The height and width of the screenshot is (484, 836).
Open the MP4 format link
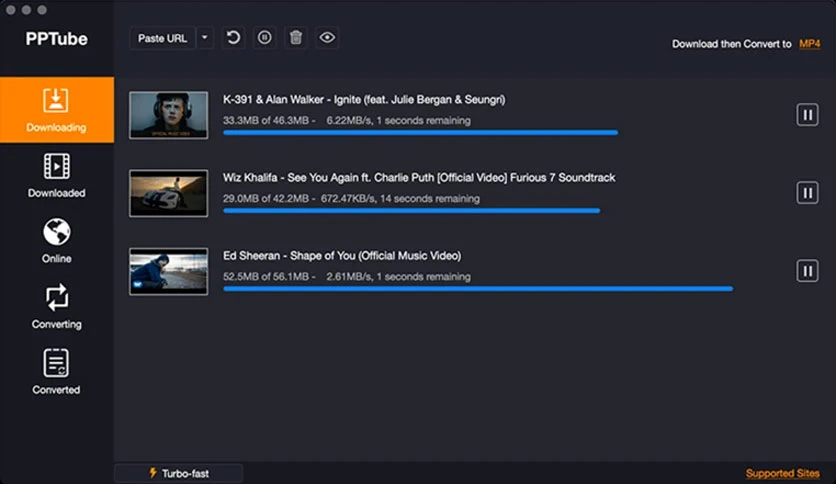[x=809, y=44]
